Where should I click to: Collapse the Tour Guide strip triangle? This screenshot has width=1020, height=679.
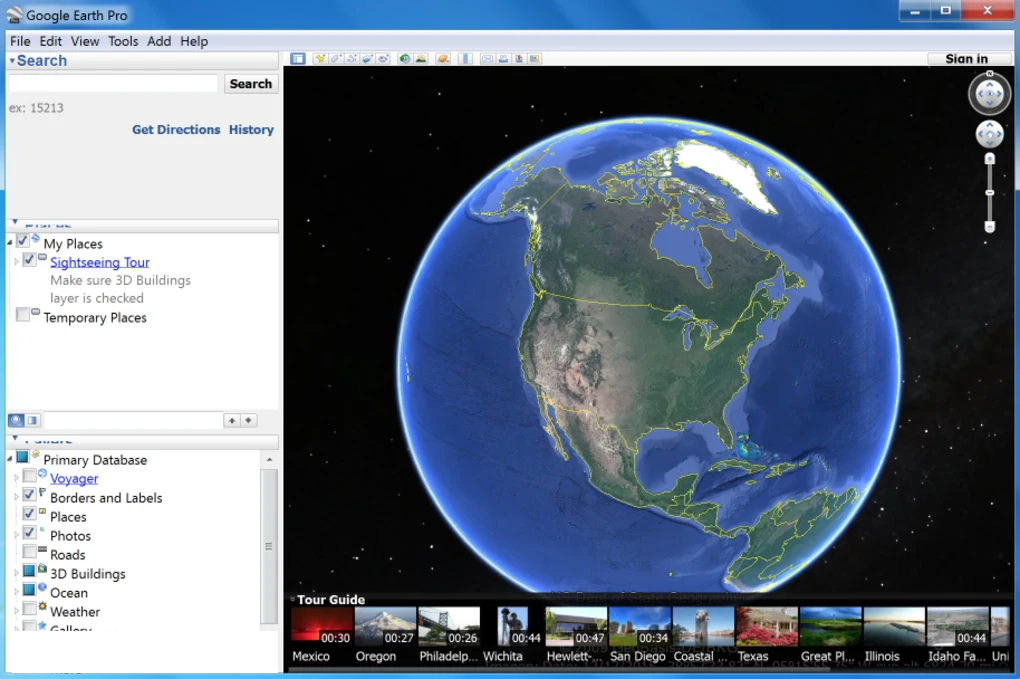pos(293,599)
